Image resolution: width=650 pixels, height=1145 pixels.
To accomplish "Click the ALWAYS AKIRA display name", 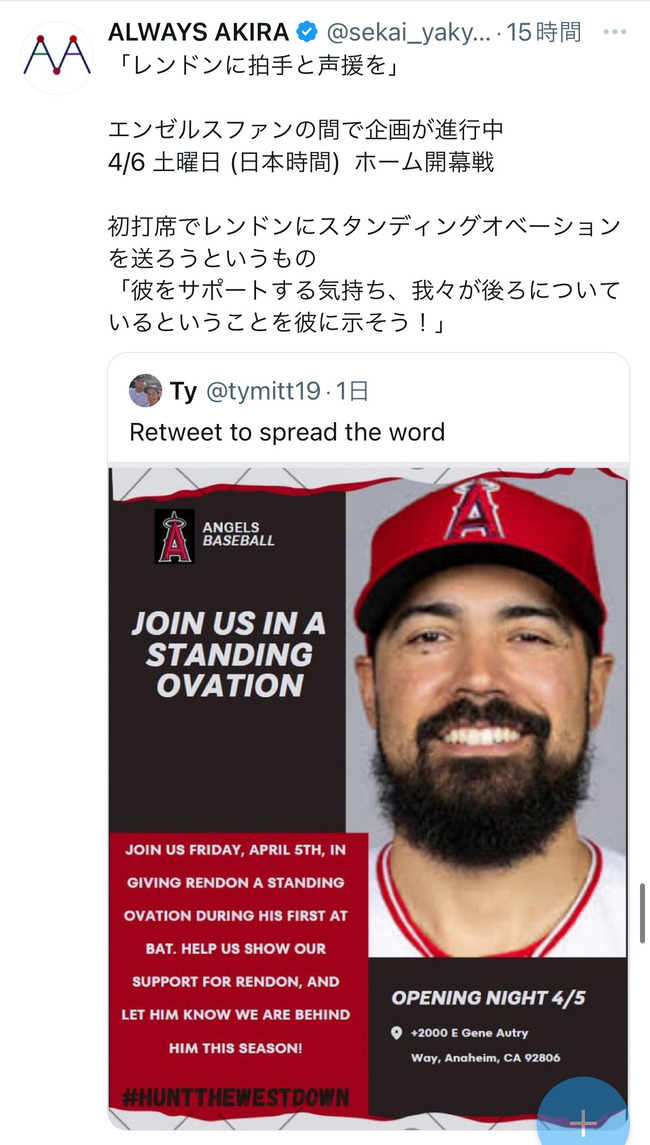I will (199, 33).
